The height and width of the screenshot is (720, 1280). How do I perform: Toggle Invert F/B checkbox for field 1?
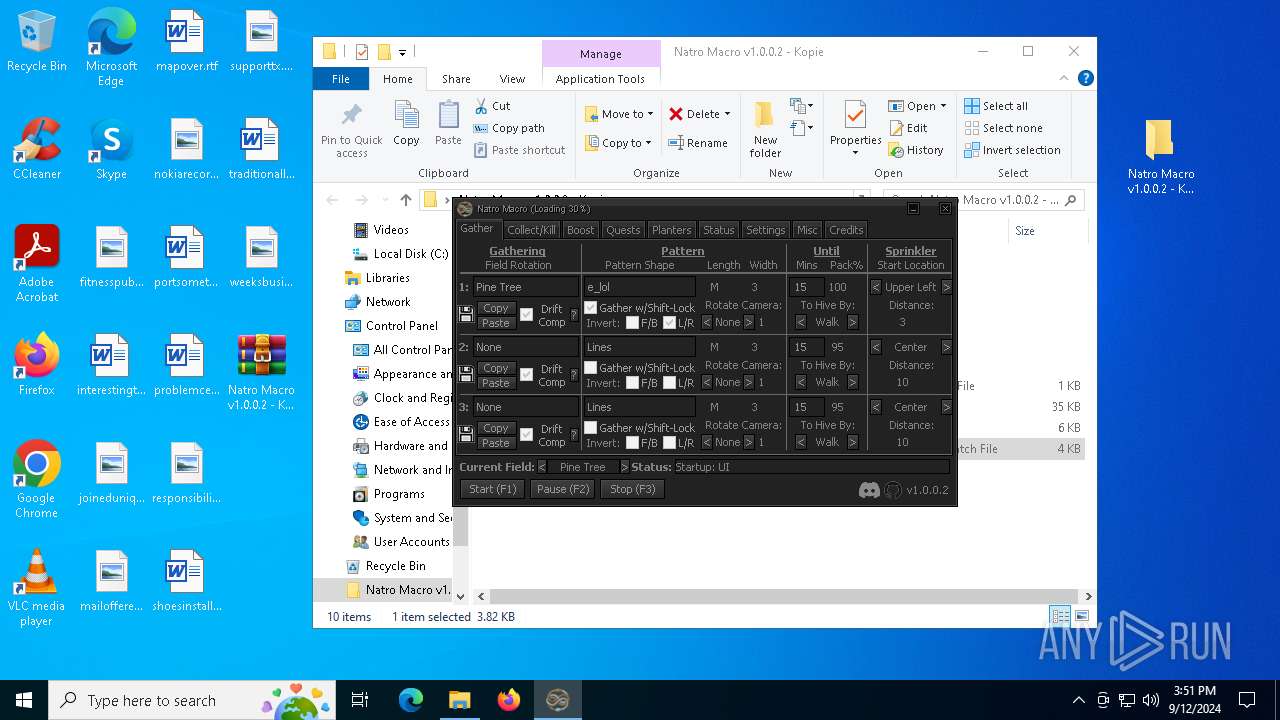[632, 323]
